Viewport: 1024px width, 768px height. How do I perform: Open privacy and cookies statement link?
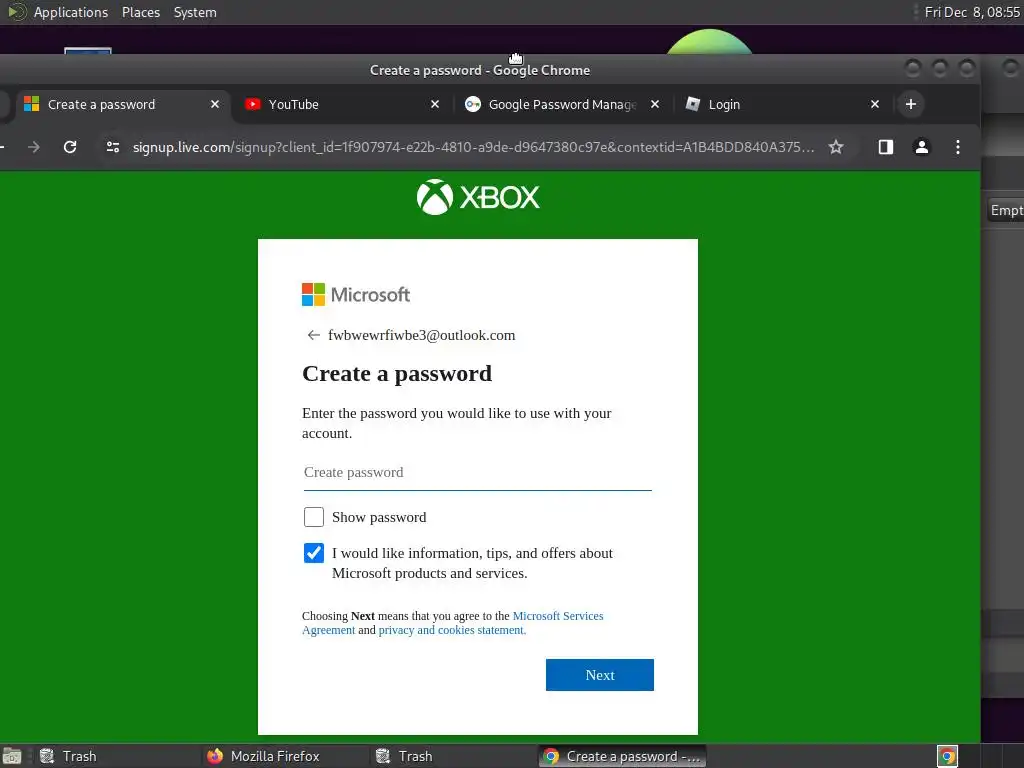452,630
